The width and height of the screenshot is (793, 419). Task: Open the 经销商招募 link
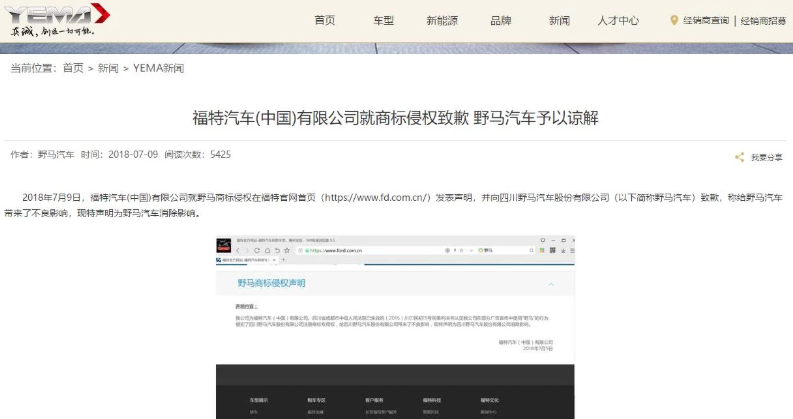tap(763, 21)
